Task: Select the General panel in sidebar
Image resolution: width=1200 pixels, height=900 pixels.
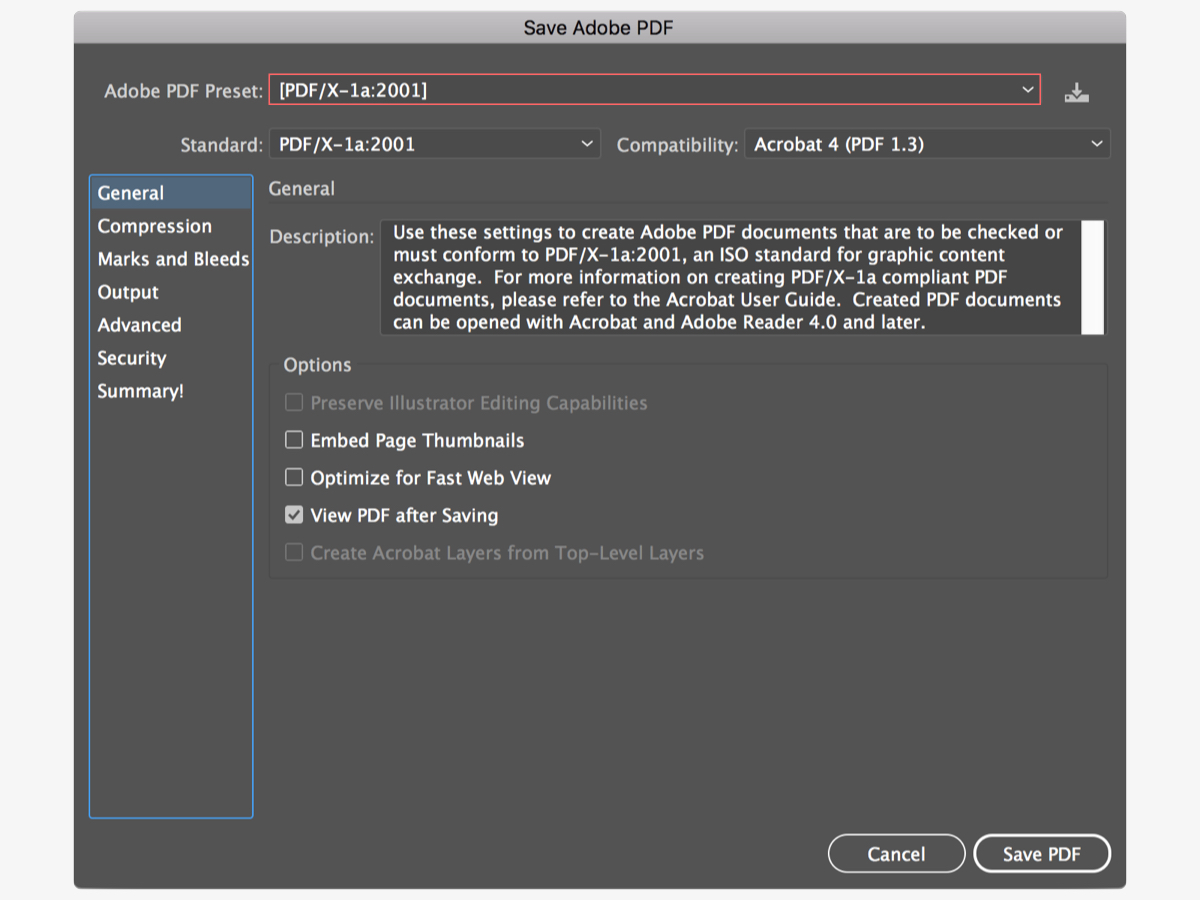Action: coord(128,192)
